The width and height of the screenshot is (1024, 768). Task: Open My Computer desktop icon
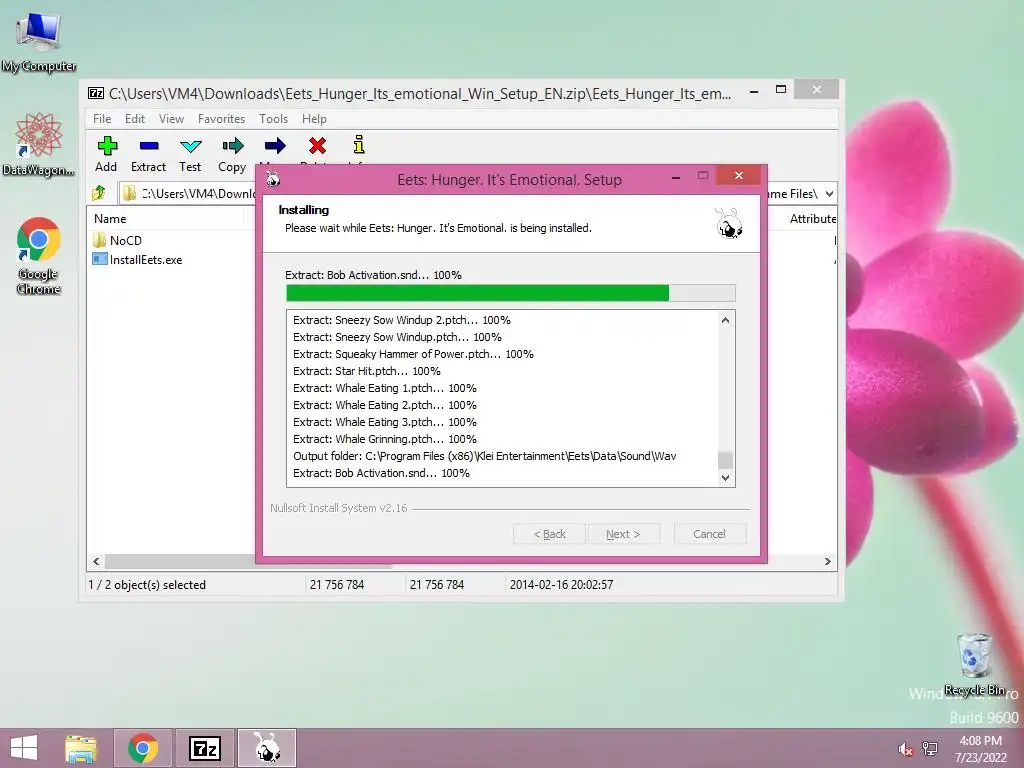39,40
